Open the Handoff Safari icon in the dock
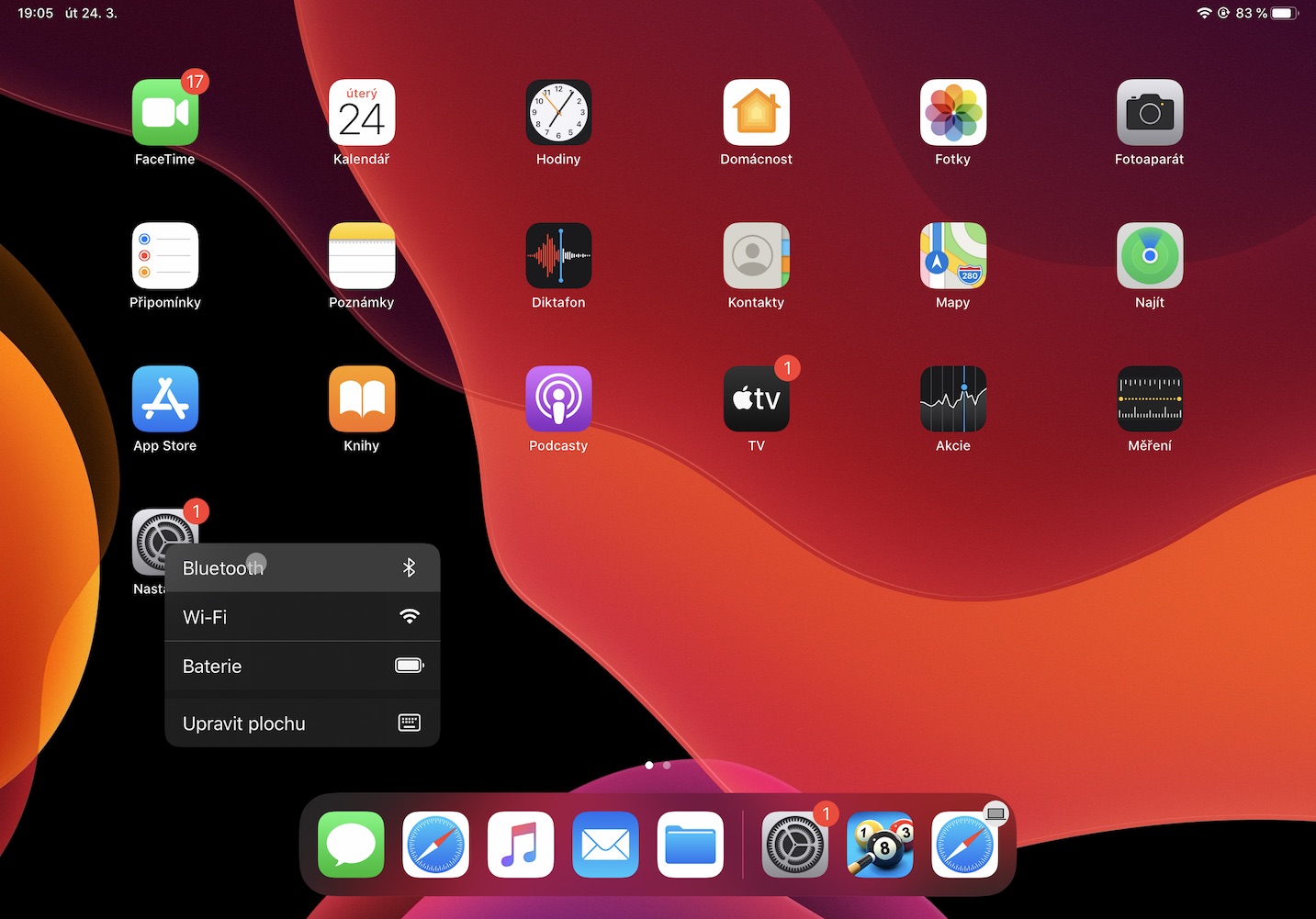The height and width of the screenshot is (919, 1316). click(x=965, y=845)
